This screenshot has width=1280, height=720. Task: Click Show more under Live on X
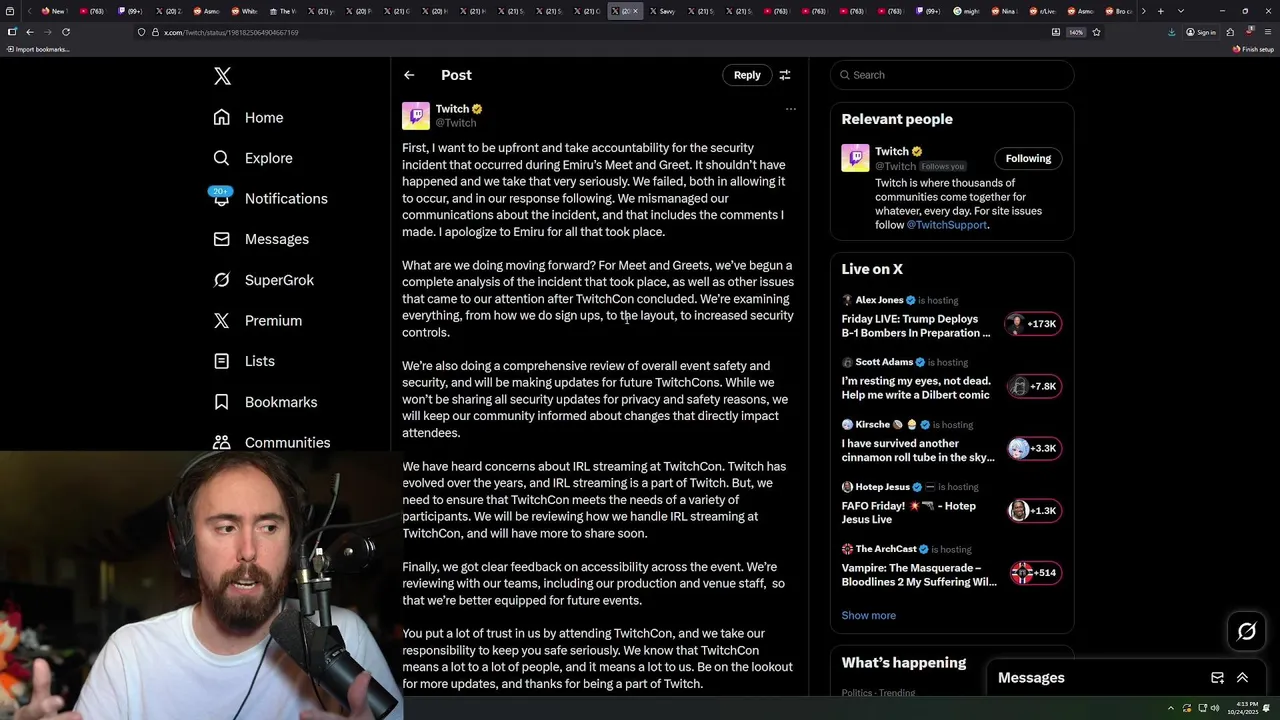point(868,616)
